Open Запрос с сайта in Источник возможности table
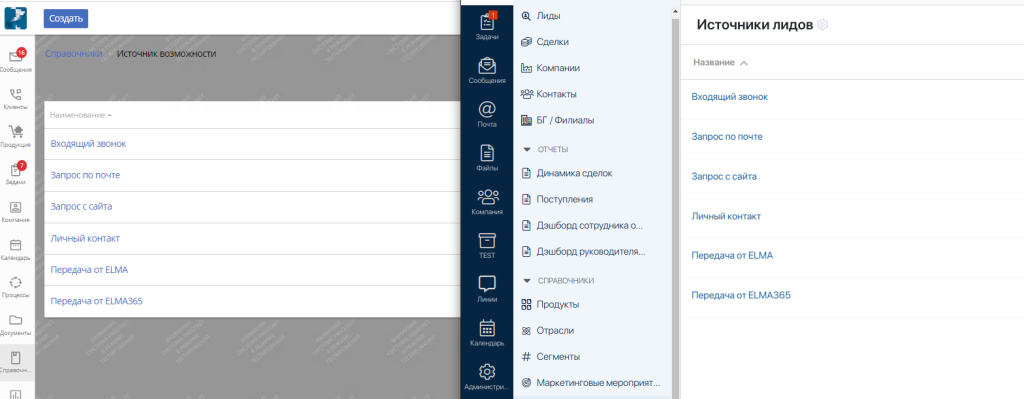 pos(81,206)
